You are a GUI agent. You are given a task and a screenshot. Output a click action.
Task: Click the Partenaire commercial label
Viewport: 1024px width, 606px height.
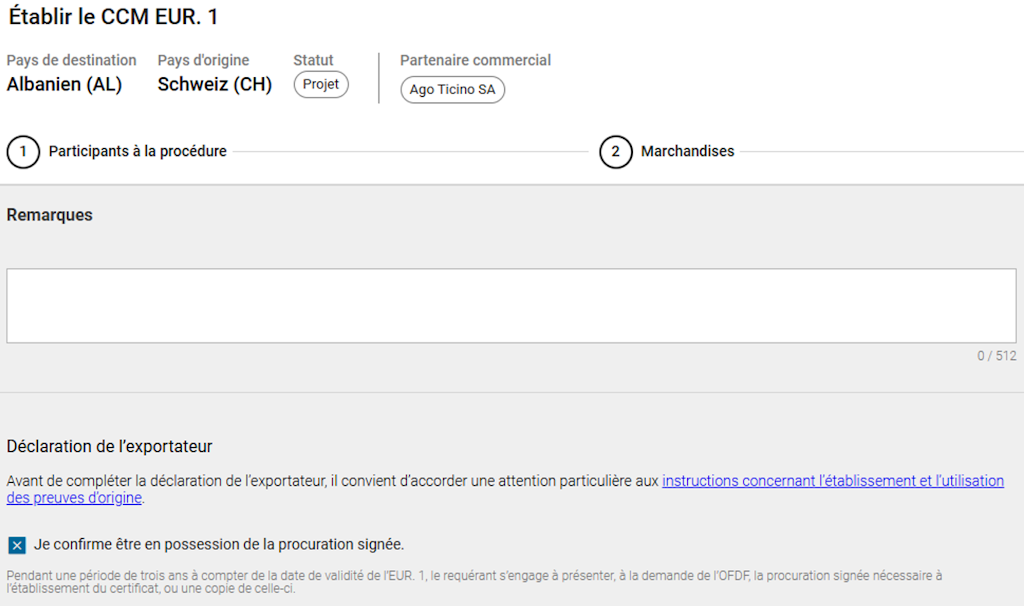coord(475,60)
